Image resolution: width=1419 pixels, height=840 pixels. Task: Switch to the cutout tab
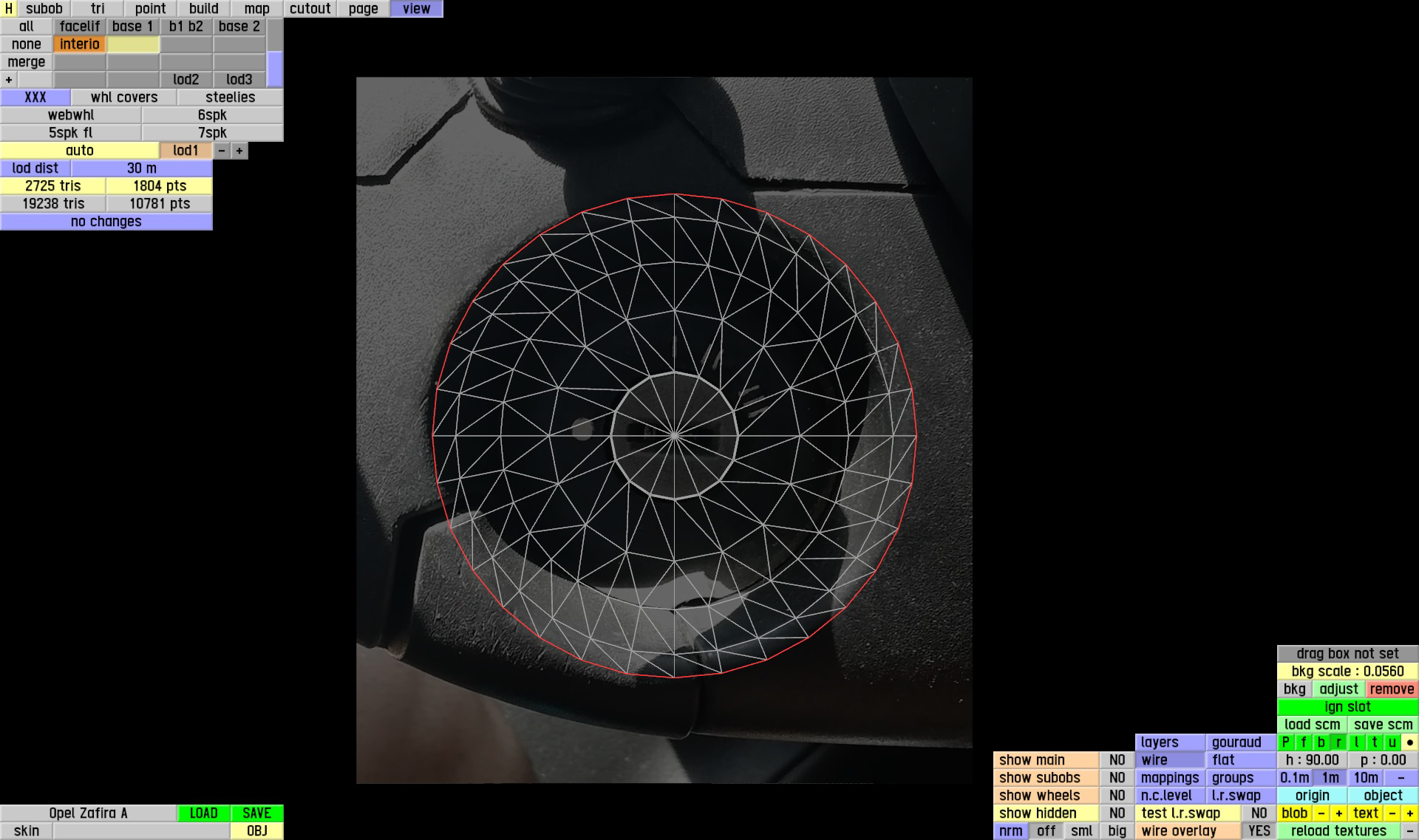(x=310, y=9)
